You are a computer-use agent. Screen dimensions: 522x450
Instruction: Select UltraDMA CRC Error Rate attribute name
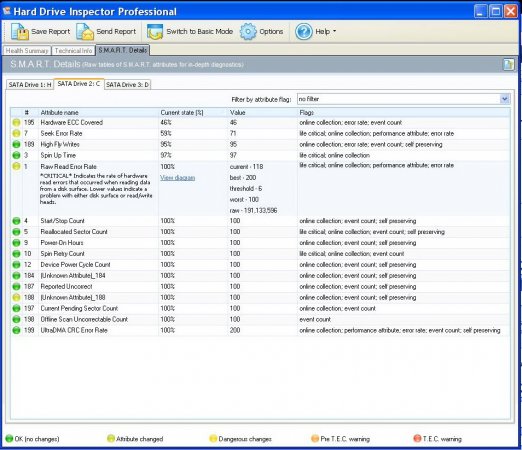pos(74,330)
